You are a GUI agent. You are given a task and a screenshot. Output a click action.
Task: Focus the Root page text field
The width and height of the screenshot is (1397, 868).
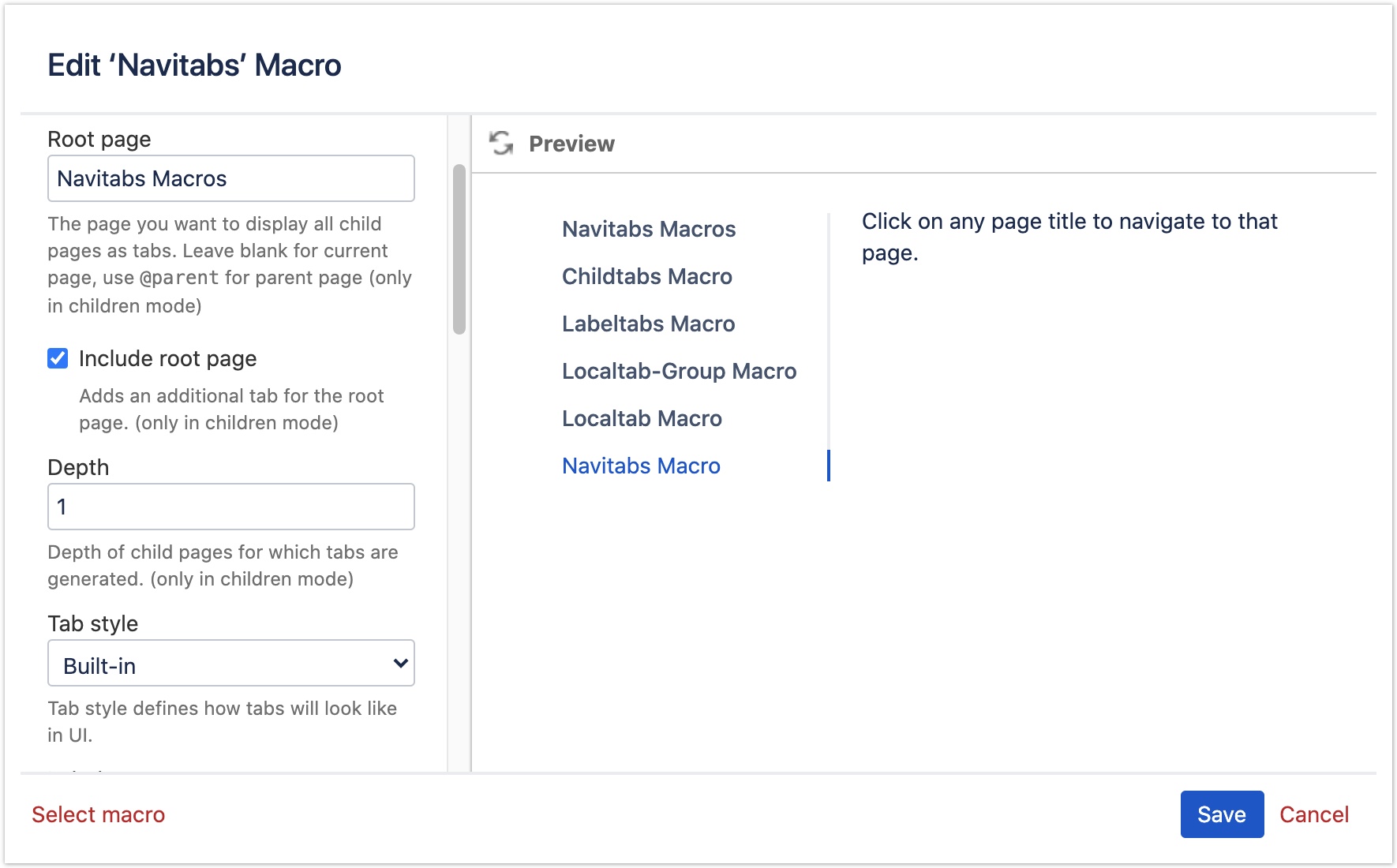230,179
